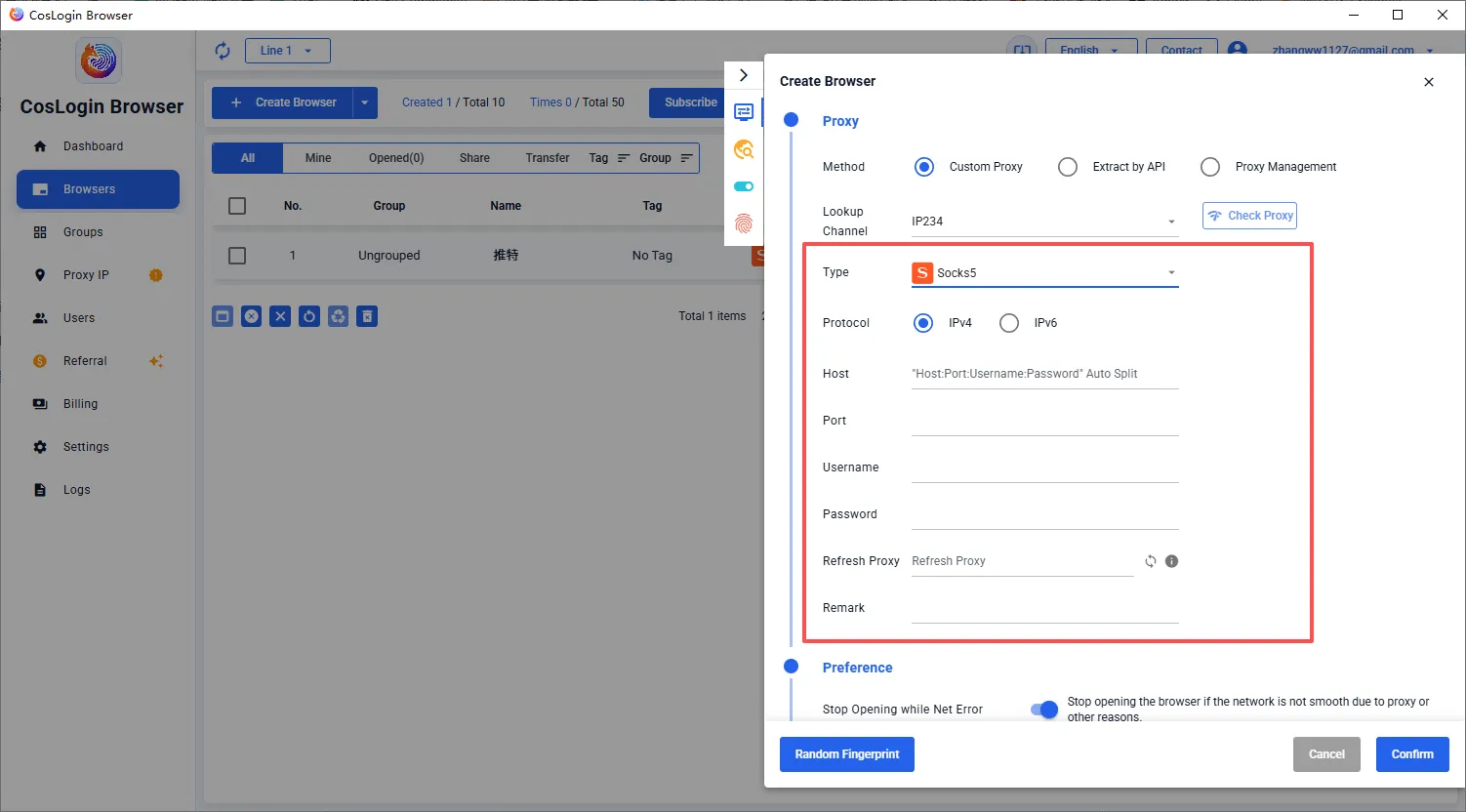Click the Host input field
The image size is (1466, 812).
(x=1044, y=374)
